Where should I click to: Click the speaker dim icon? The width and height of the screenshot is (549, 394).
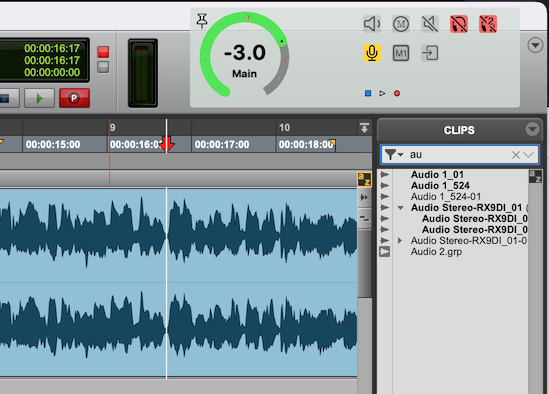click(372, 24)
